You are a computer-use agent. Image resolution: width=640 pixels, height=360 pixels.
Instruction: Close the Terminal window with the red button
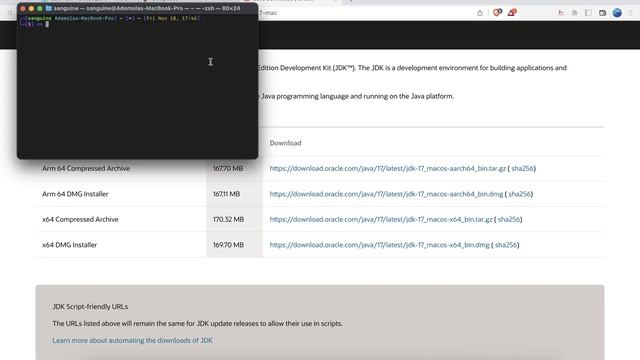click(23, 8)
